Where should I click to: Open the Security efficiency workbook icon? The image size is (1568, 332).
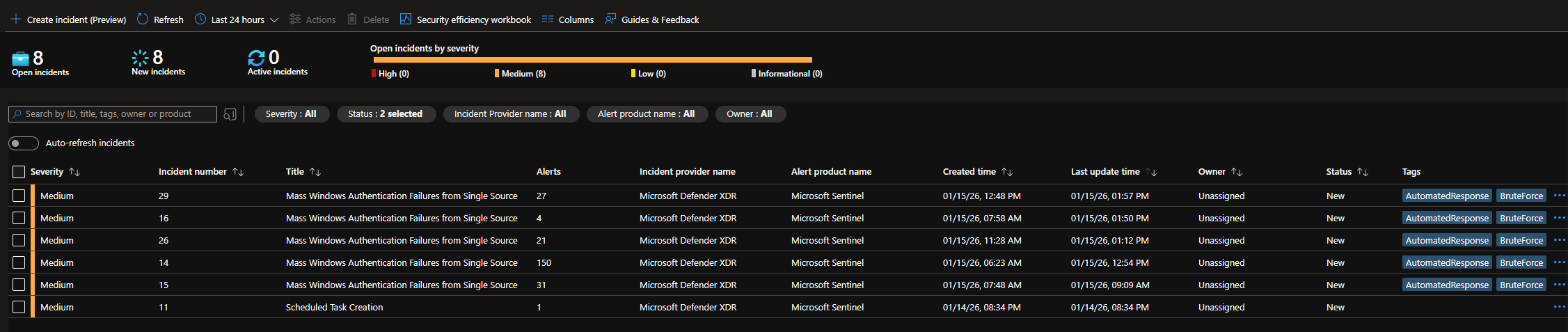(x=406, y=19)
